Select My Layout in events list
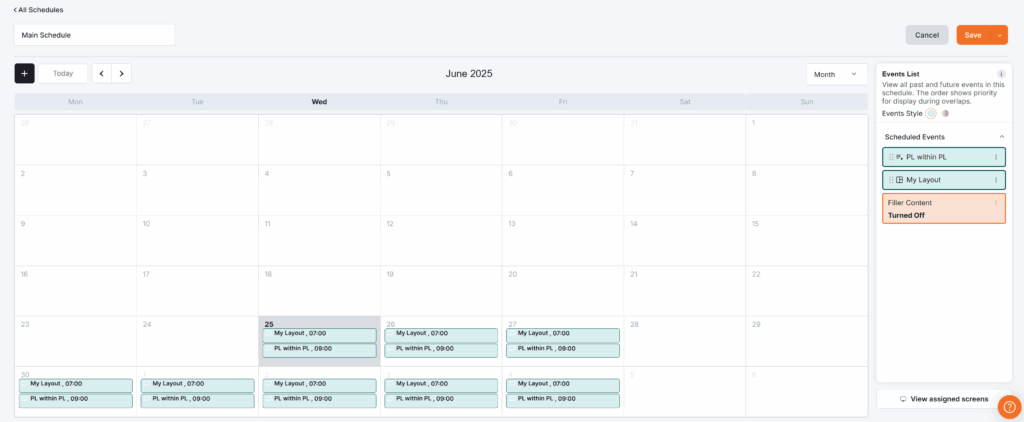Viewport: 1024px width, 422px height. [x=944, y=180]
